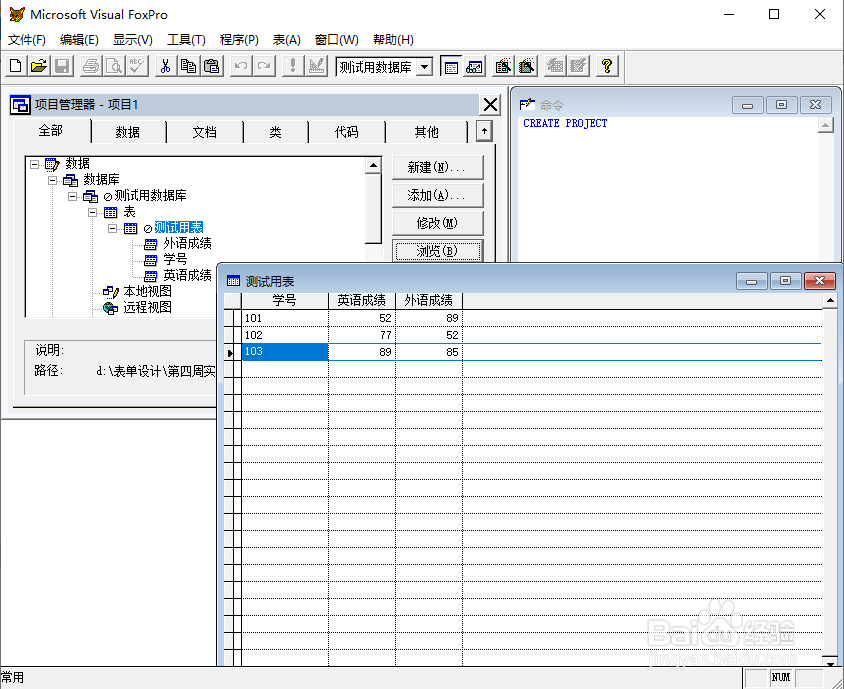This screenshot has height=689, width=844.
Task: Click the 修改(M) button
Action: point(438,223)
